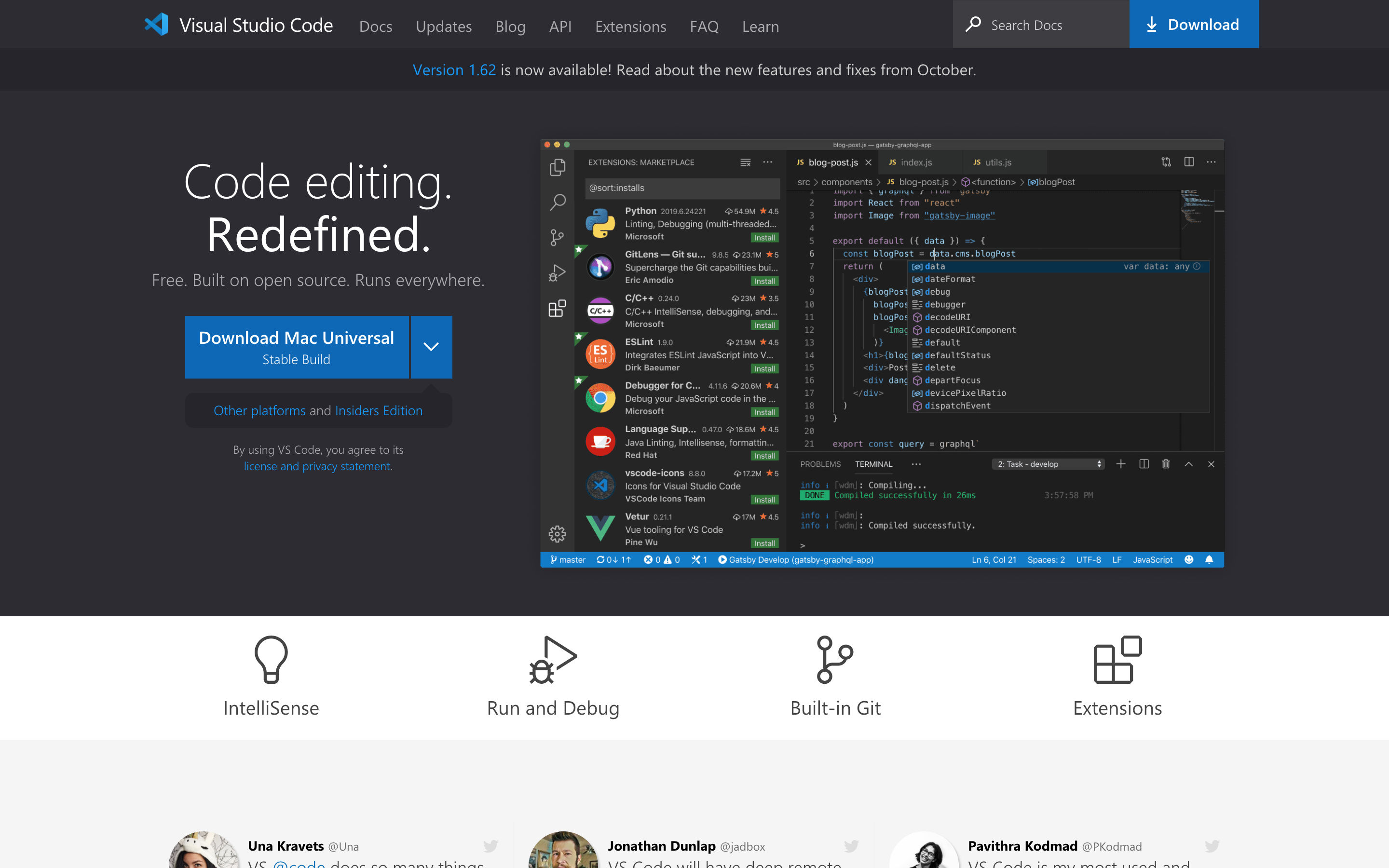Viewport: 1389px width, 868px height.
Task: Open the Version 1.62 release link
Action: click(x=454, y=70)
